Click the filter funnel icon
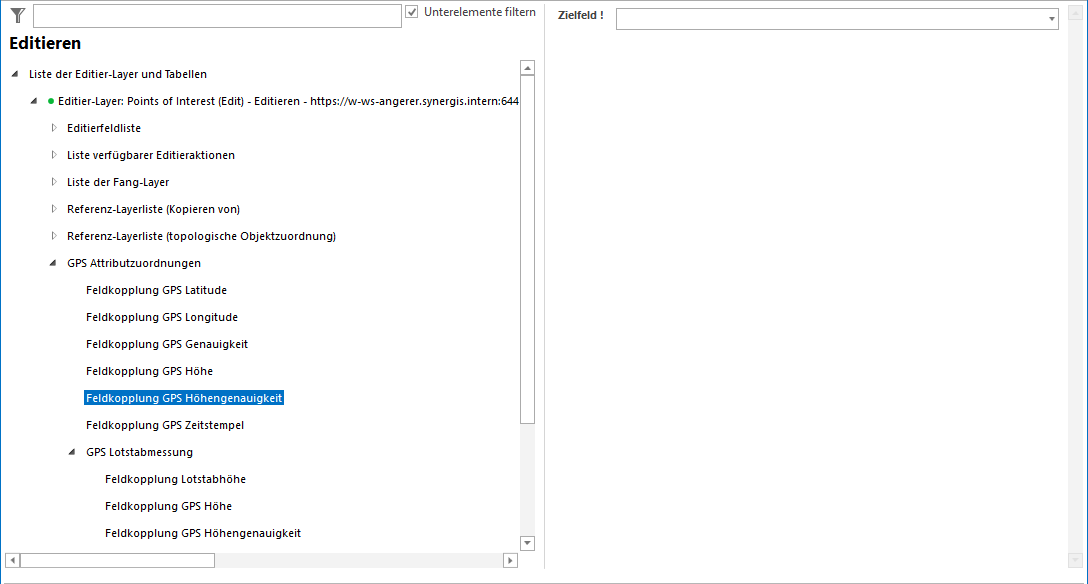Image resolution: width=1088 pixels, height=584 pixels. click(x=17, y=15)
